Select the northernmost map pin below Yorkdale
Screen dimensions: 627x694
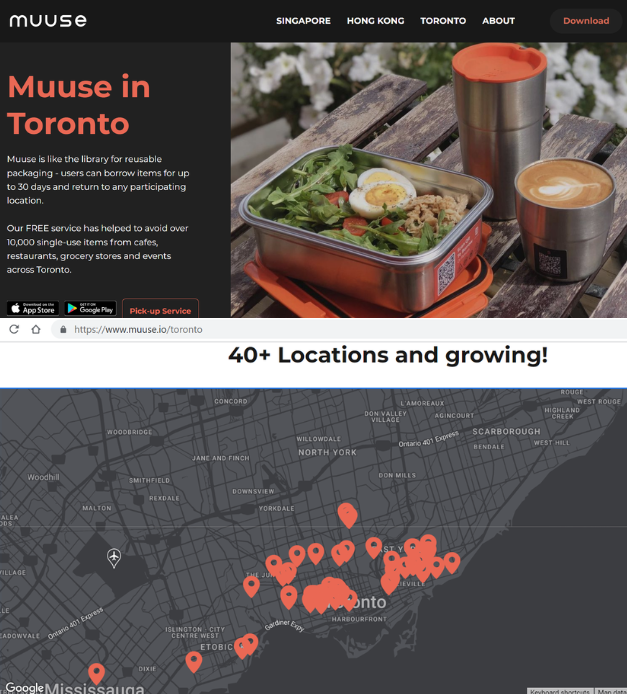[x=347, y=515]
